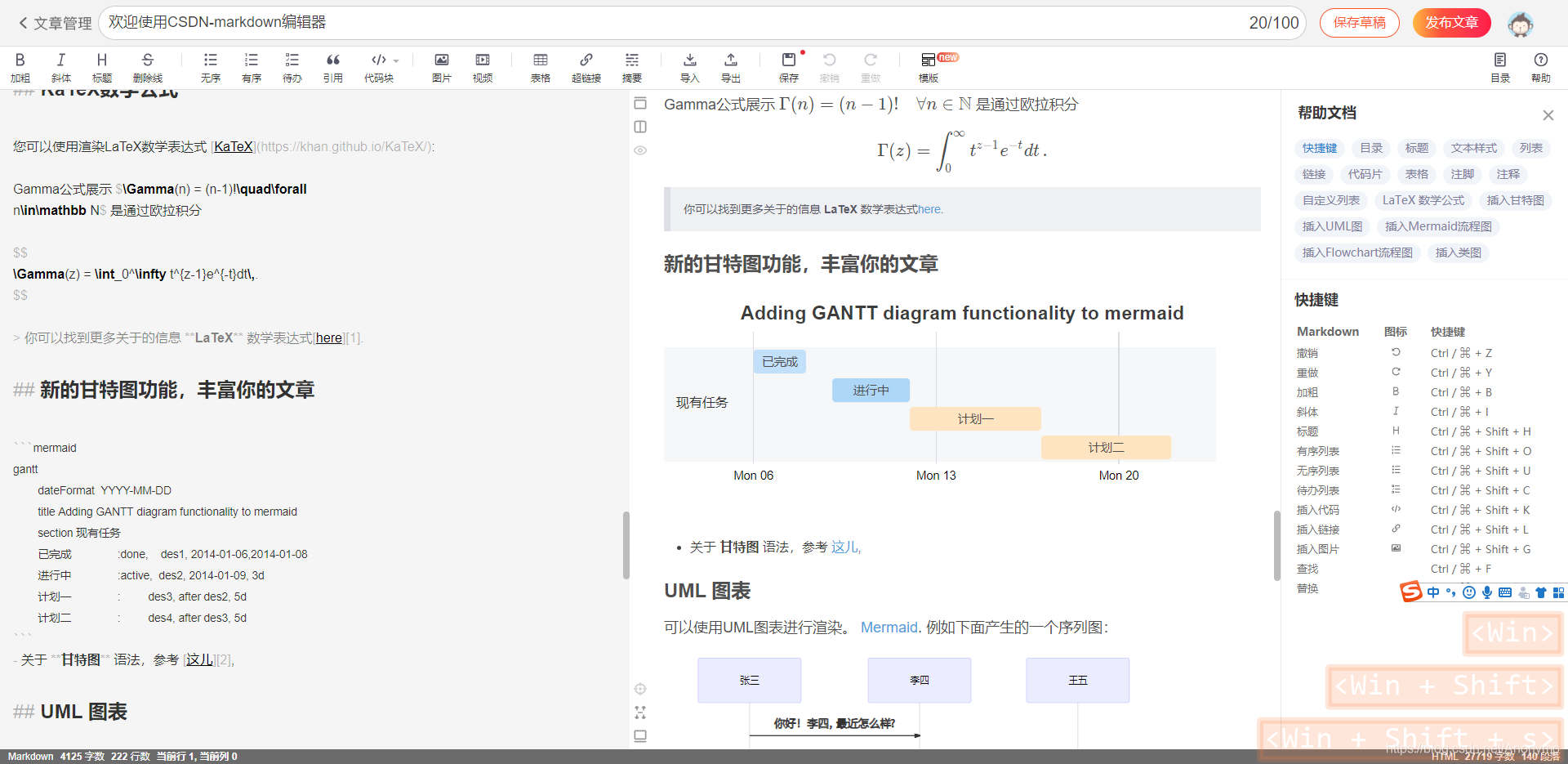Select 快捷键 help tag

tap(1320, 148)
